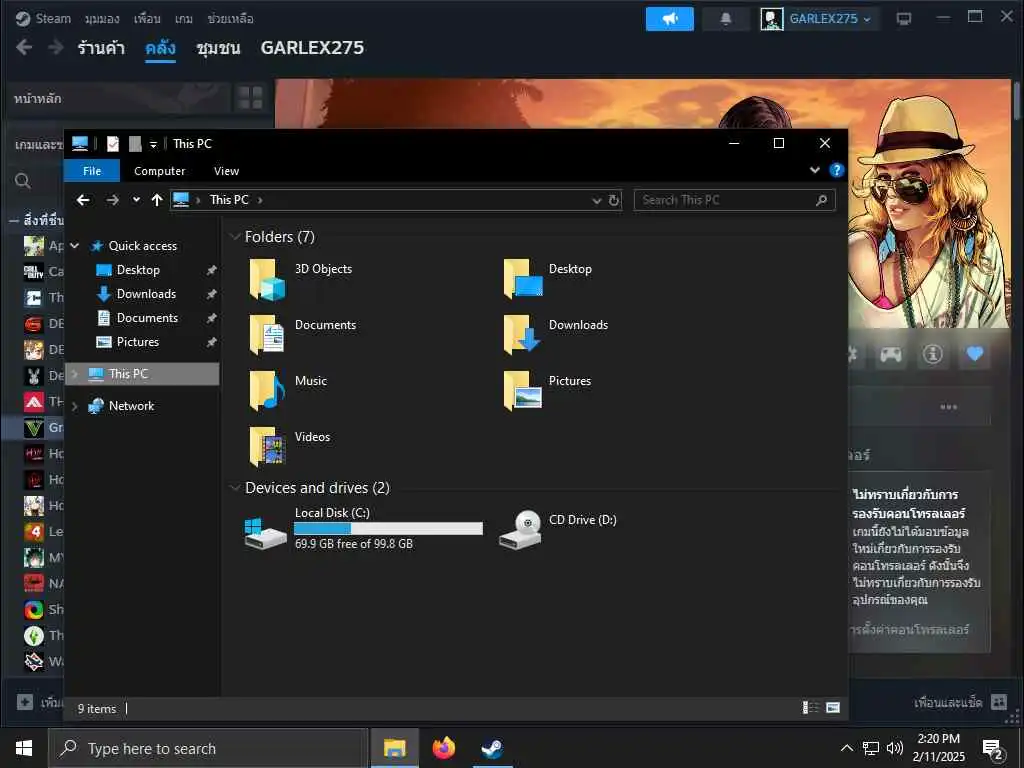Click the Explorer back arrow
Viewport: 1024px width, 768px height.
[83, 200]
